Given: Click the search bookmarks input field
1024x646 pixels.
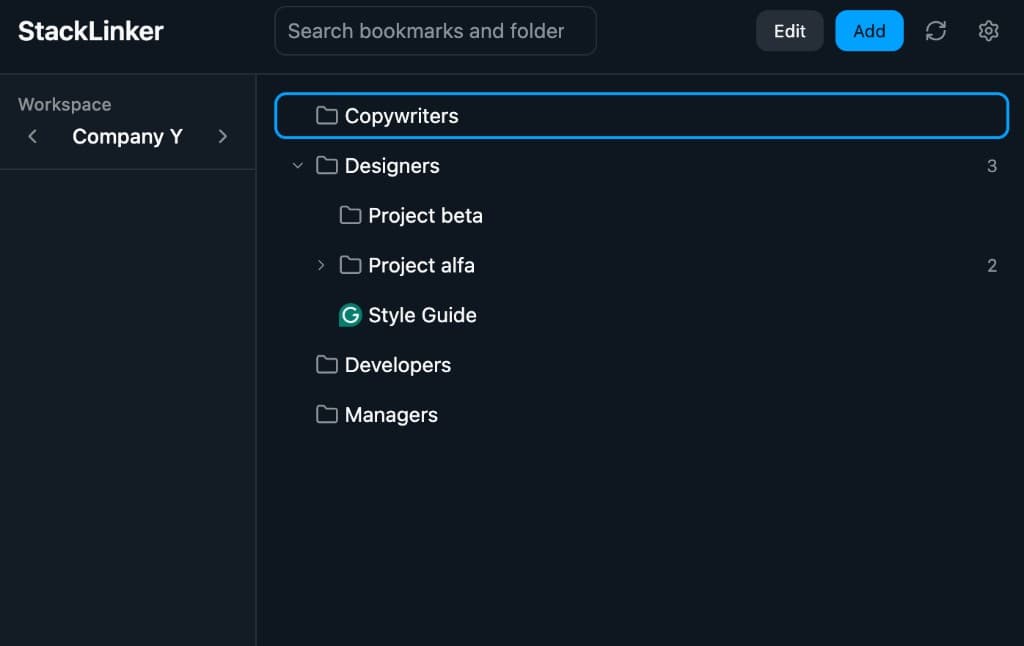Looking at the screenshot, I should coord(435,31).
